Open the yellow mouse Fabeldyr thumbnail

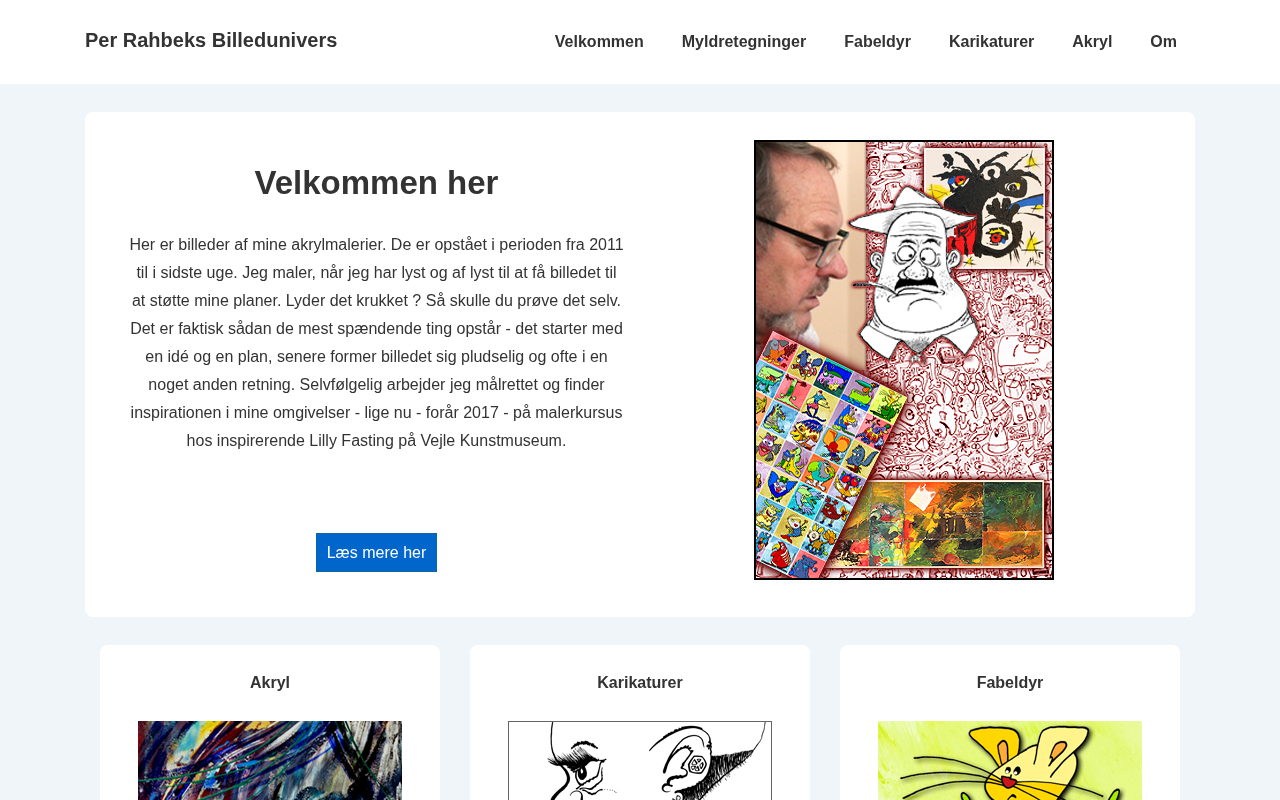click(x=1010, y=760)
